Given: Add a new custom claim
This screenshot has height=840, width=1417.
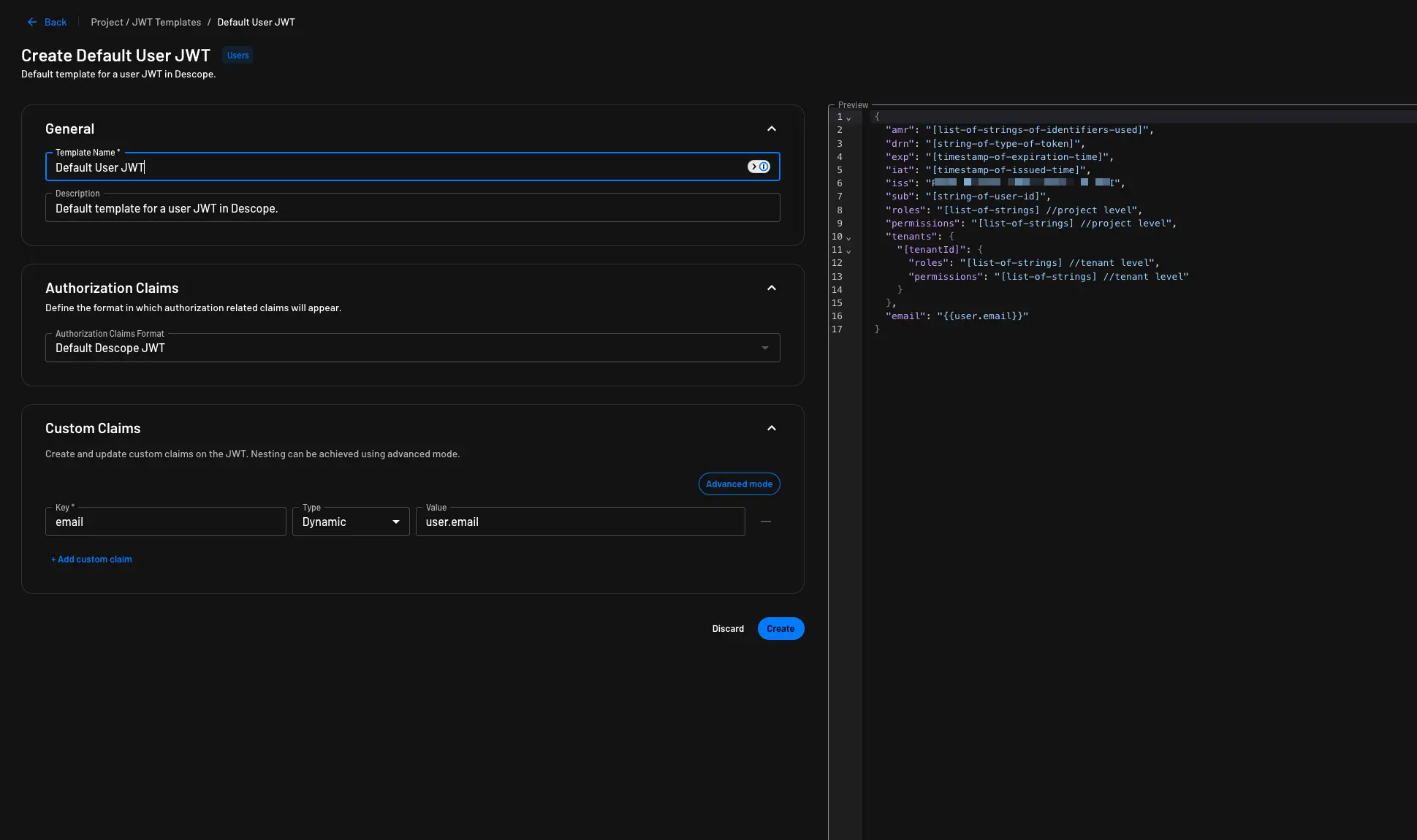Looking at the screenshot, I should click(91, 560).
